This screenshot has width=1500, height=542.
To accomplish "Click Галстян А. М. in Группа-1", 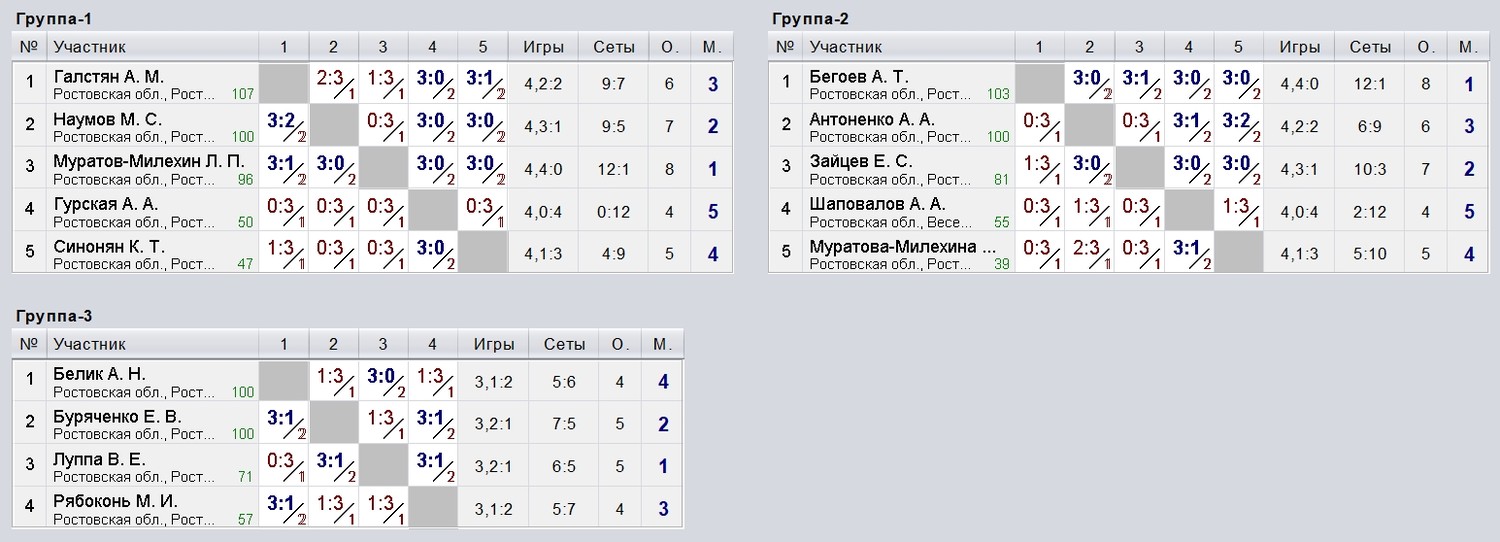I will click(x=108, y=77).
